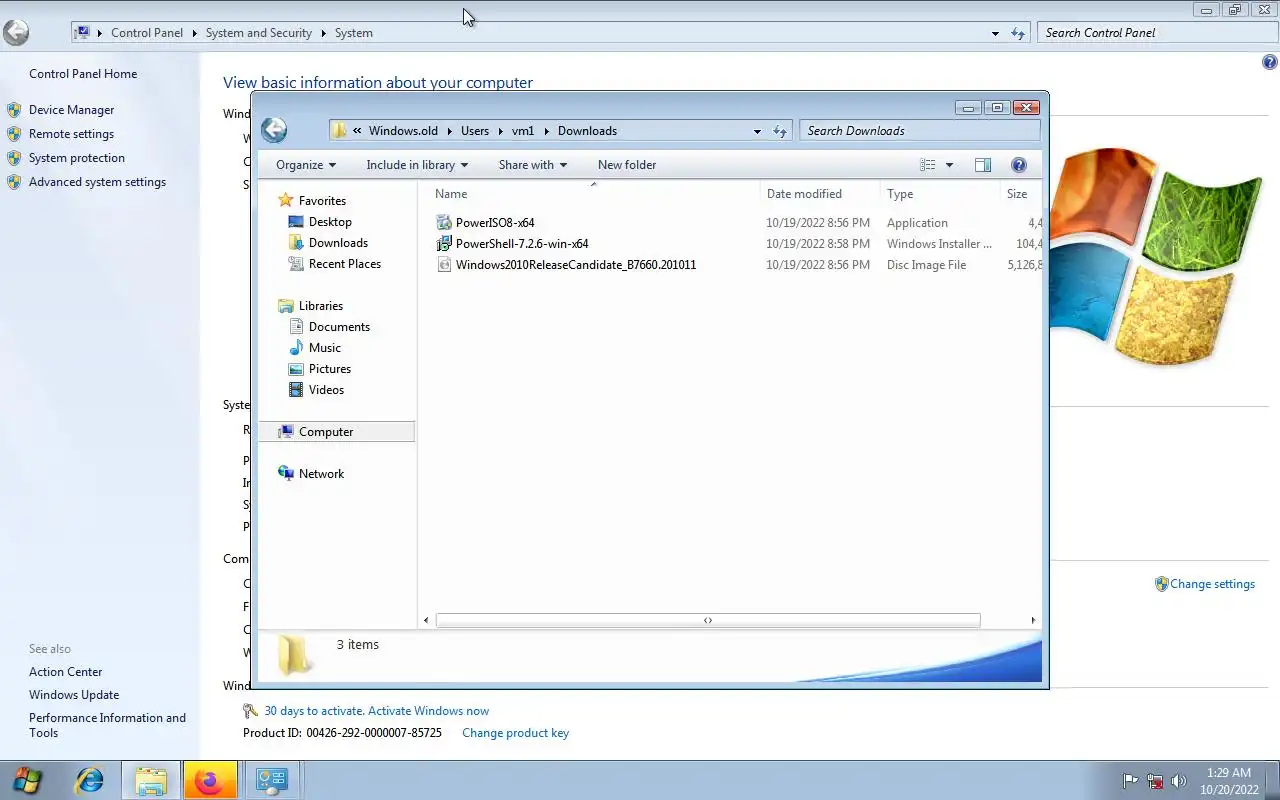
Task: Open System protection link
Action: click(x=77, y=158)
